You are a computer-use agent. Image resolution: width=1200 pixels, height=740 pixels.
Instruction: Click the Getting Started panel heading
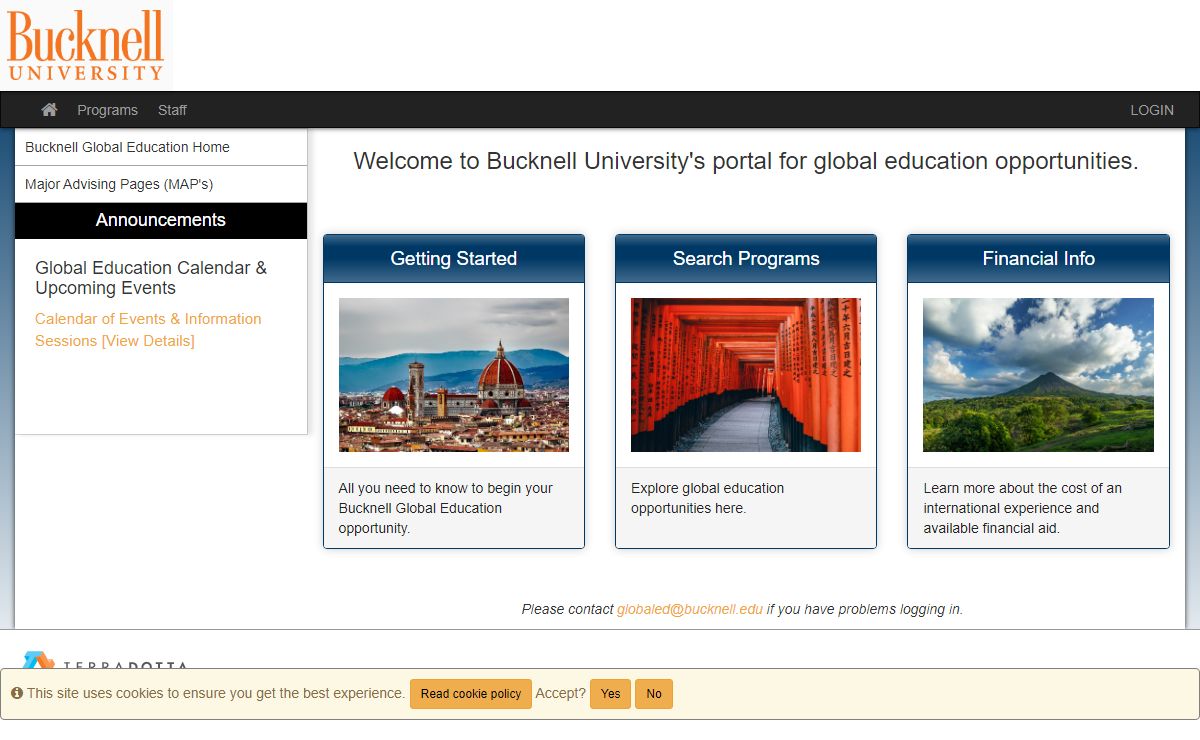[453, 259]
